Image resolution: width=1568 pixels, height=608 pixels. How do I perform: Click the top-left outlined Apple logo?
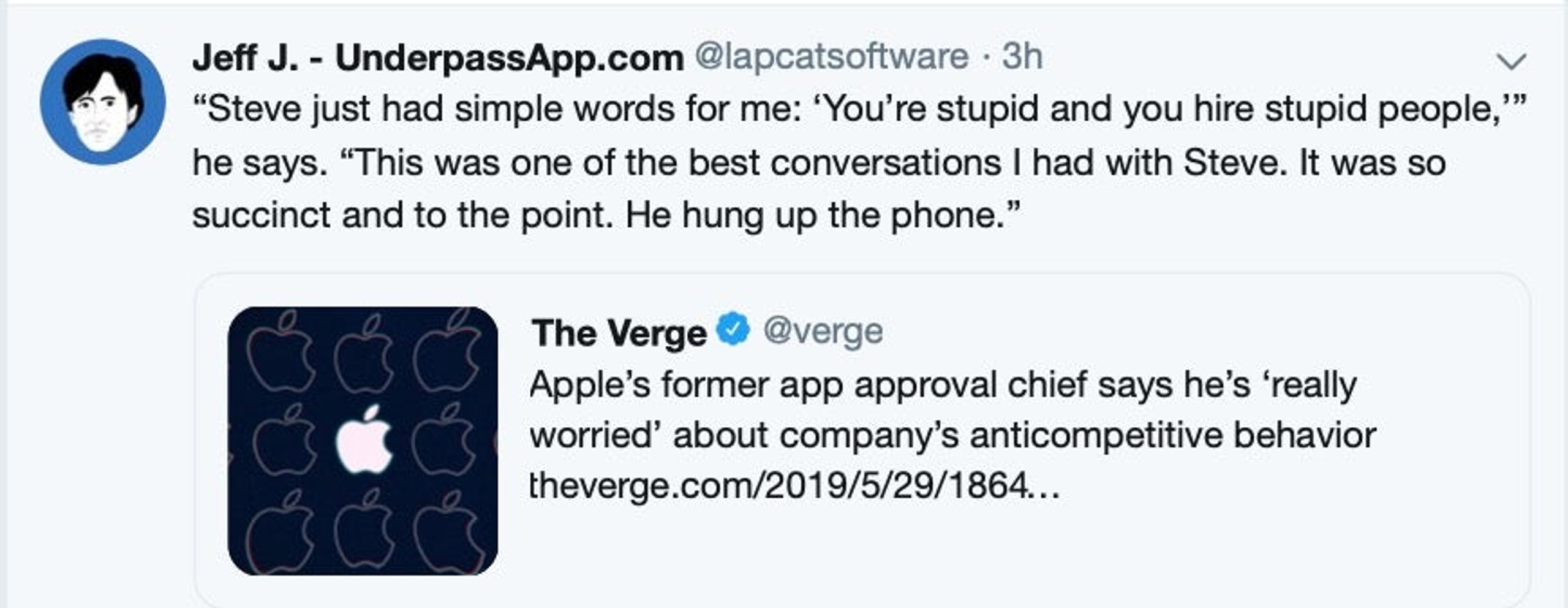pos(281,352)
